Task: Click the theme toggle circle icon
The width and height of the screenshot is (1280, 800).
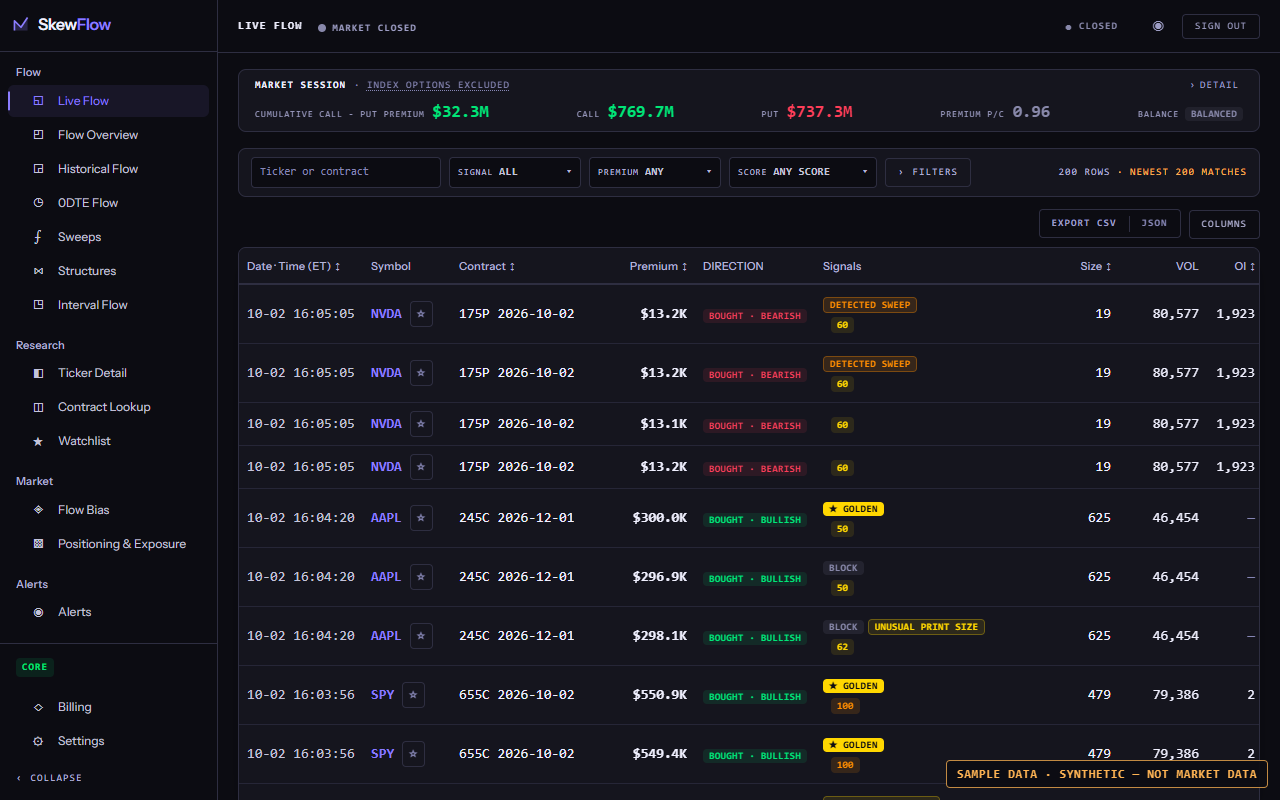Action: [x=1158, y=26]
